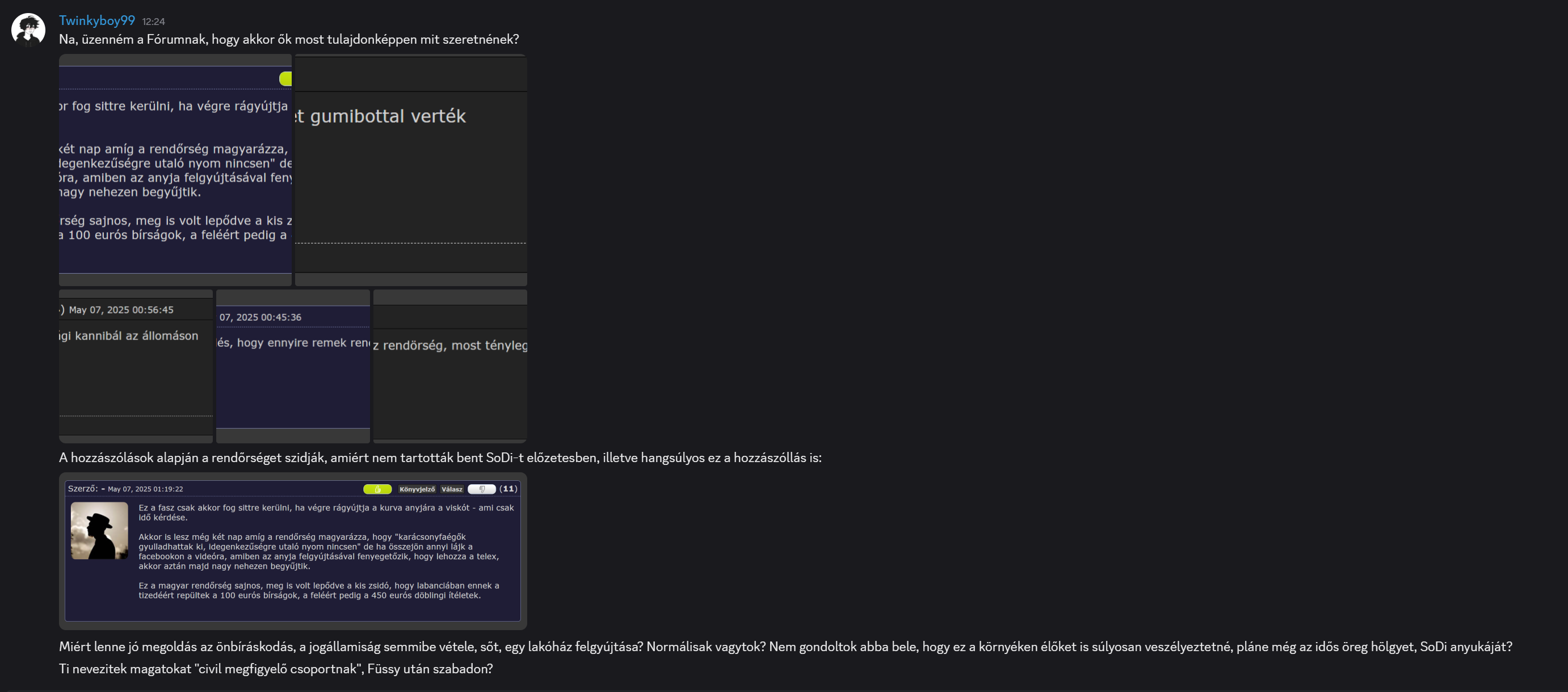1568x692 pixels.
Task: Click the May 07, 2025 00:56:45 date text
Action: pos(121,309)
